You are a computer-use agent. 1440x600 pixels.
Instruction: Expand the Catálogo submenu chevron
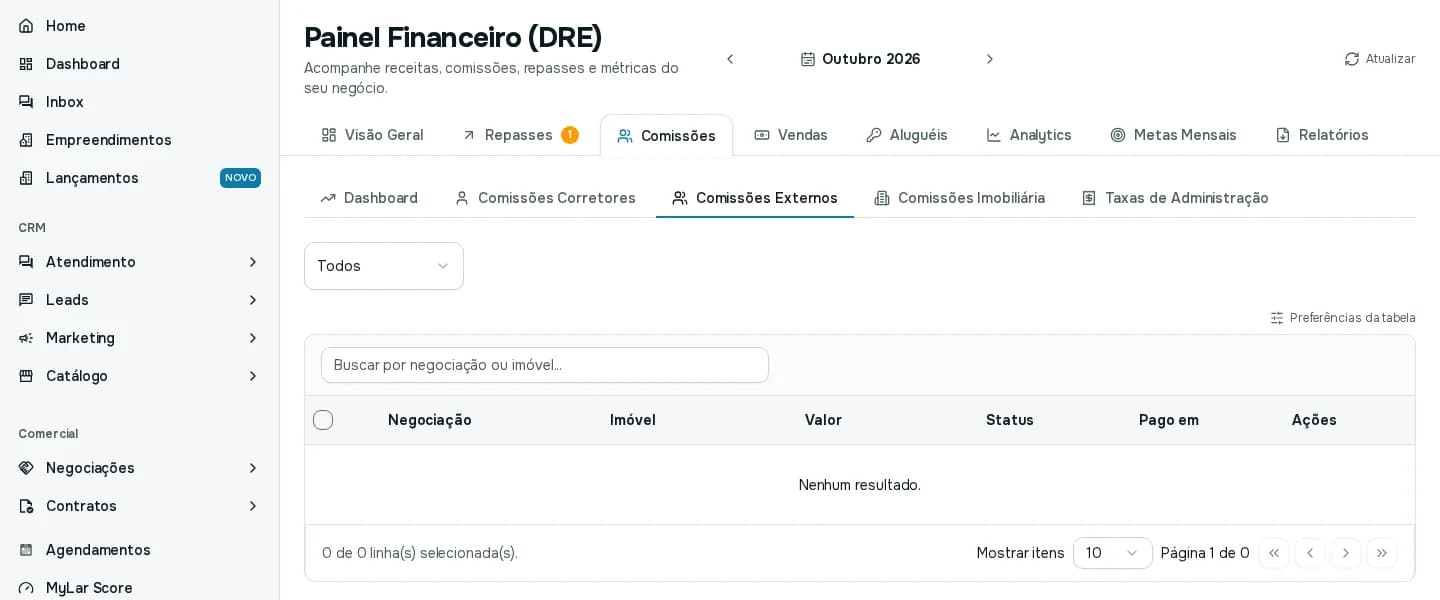253,376
